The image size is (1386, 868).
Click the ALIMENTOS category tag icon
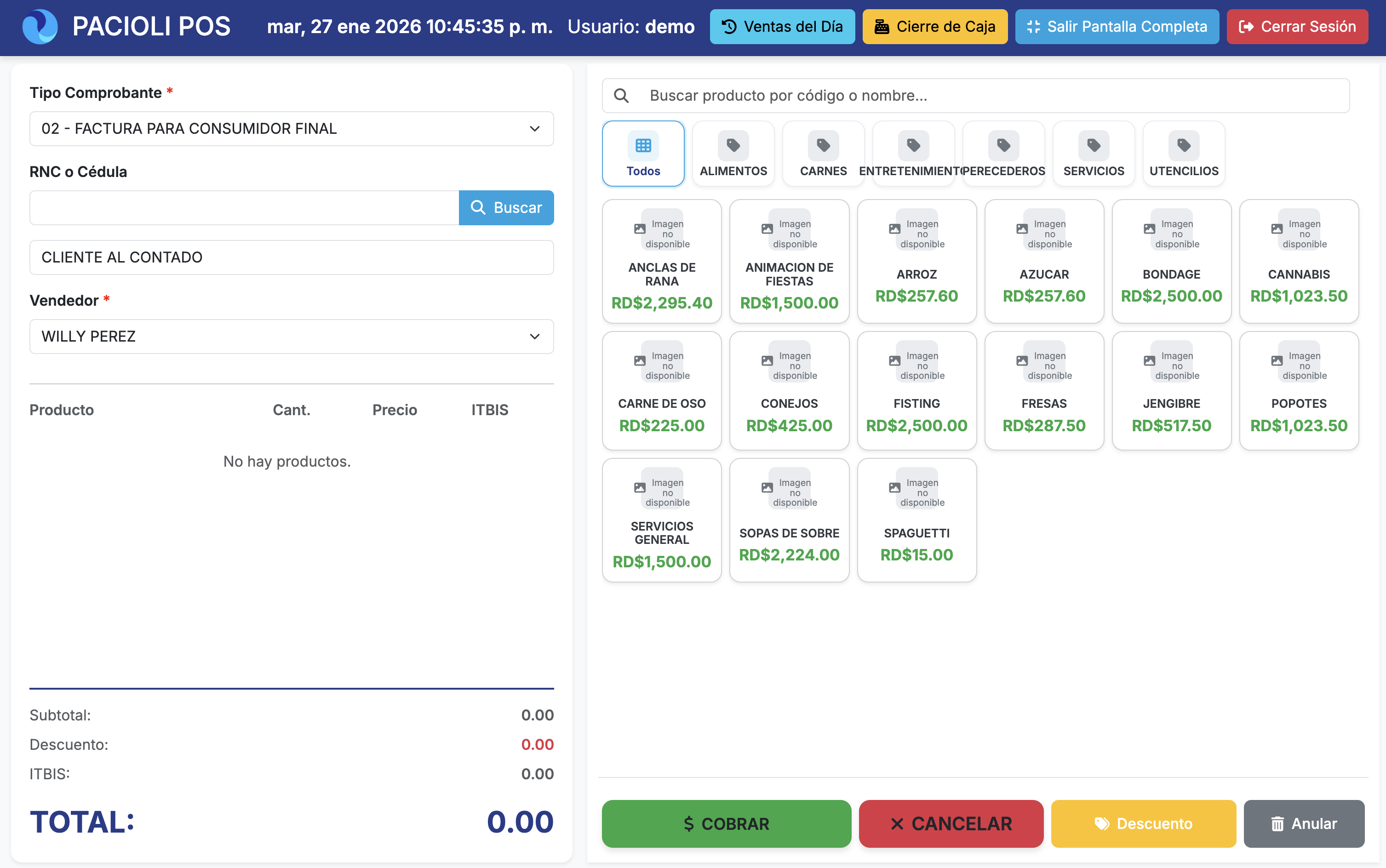pyautogui.click(x=733, y=145)
